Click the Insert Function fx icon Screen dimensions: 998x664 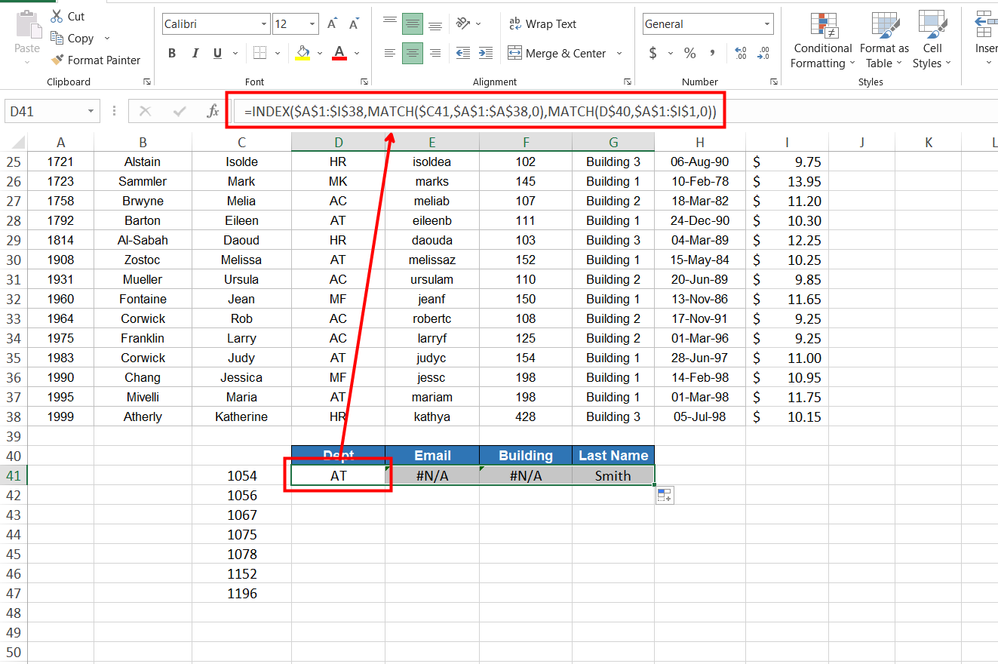point(213,111)
